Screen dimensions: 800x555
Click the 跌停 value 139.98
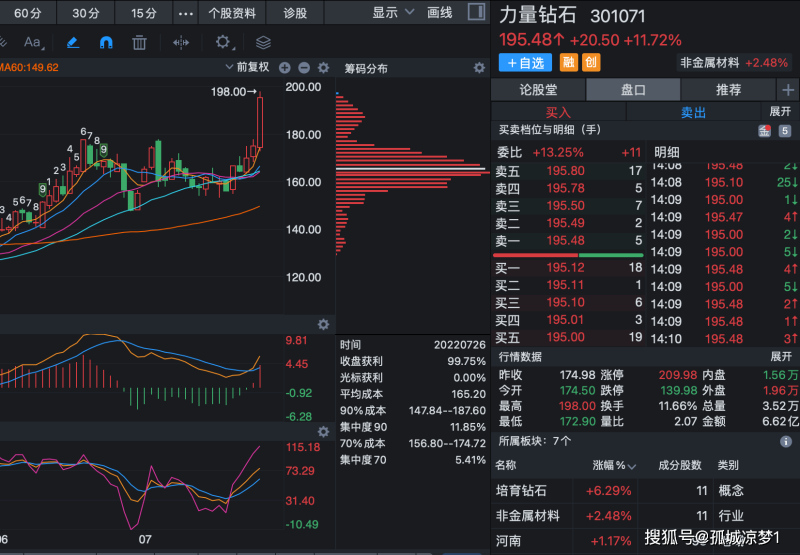click(x=678, y=390)
